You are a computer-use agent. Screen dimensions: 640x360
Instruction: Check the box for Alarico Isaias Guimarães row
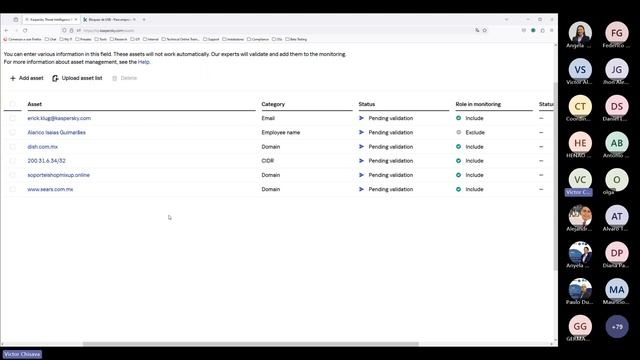12,132
